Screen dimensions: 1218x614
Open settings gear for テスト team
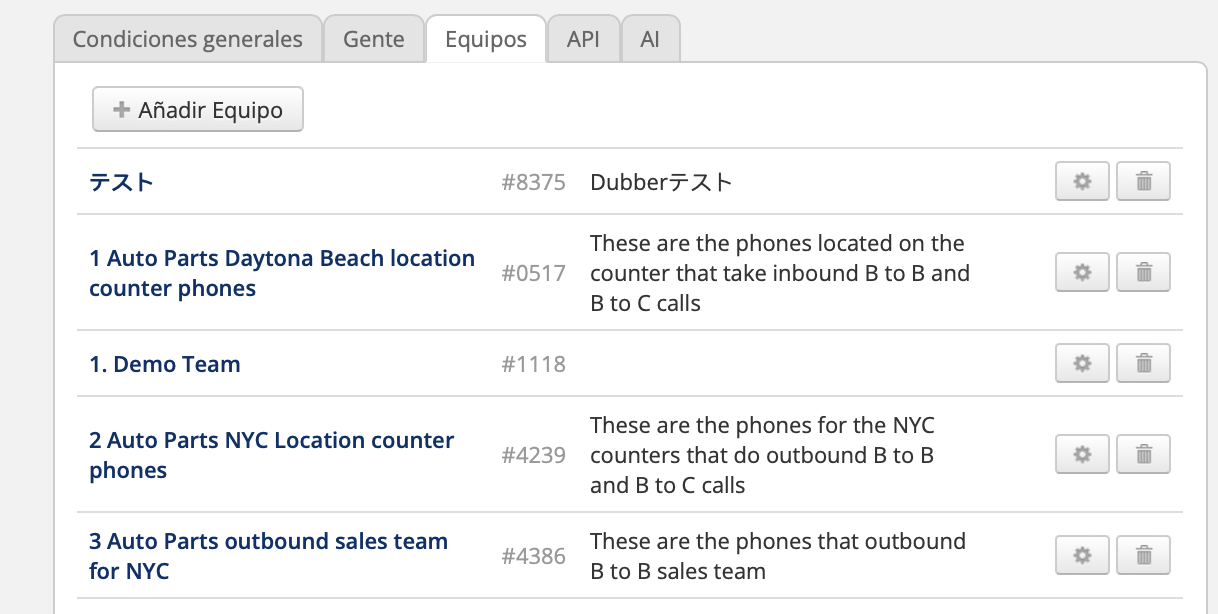[1082, 182]
